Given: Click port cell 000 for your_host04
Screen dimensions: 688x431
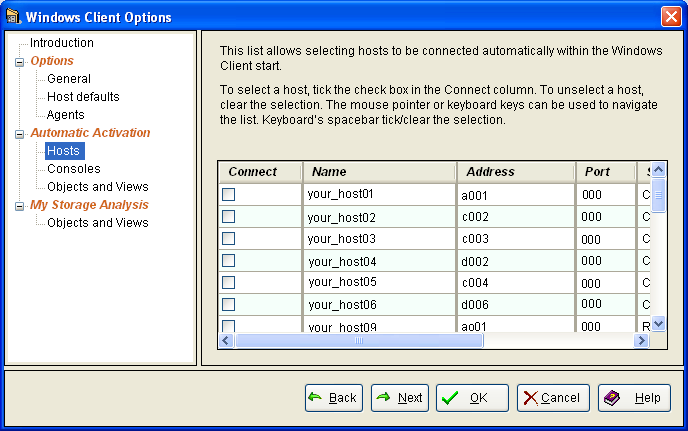Looking at the screenshot, I should coord(606,260).
